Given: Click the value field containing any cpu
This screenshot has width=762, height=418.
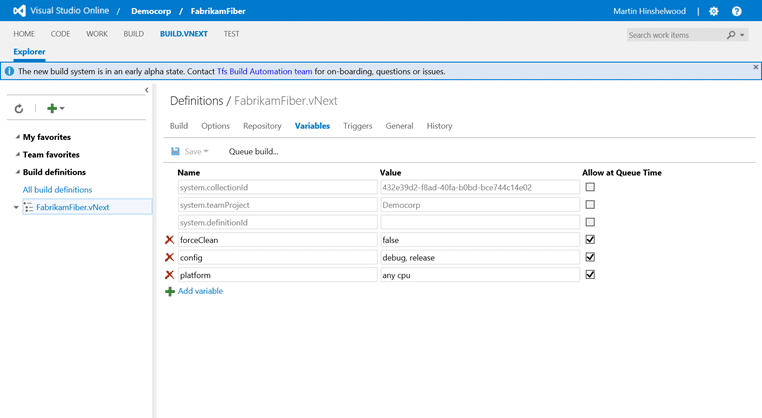Looking at the screenshot, I should coord(480,275).
